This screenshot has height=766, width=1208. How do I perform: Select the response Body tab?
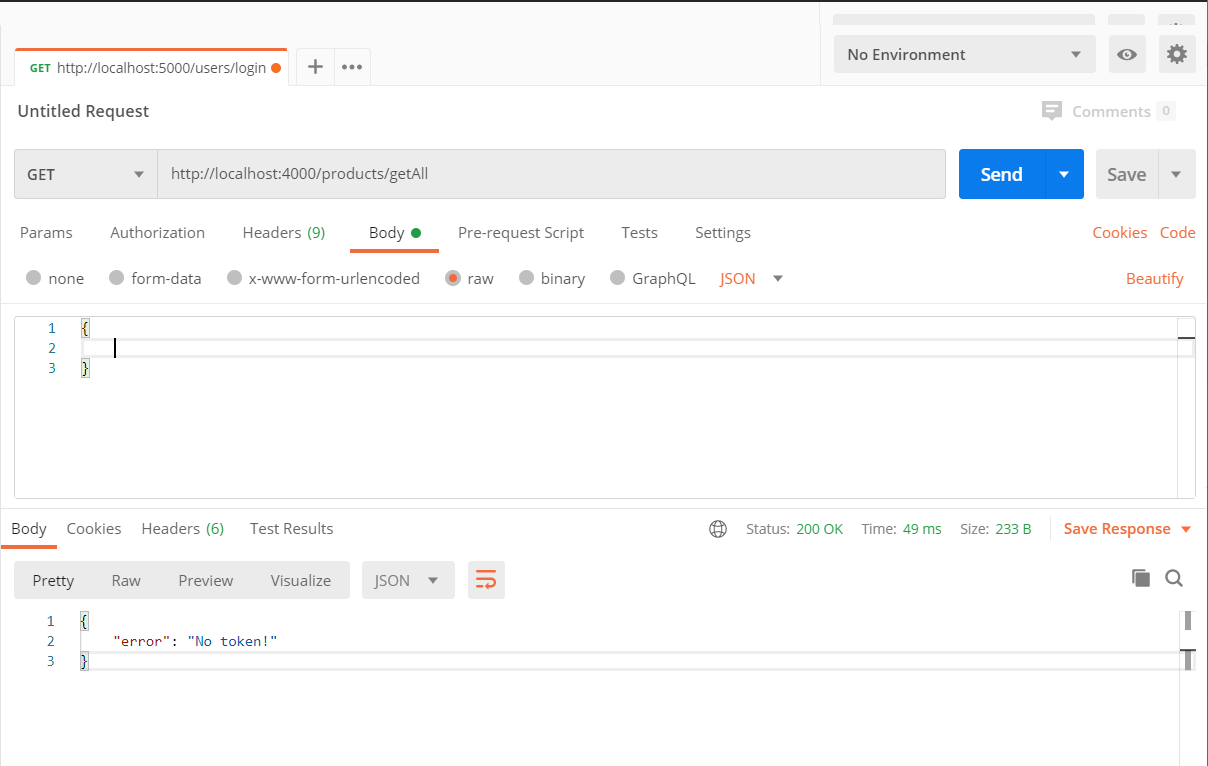tap(29, 528)
